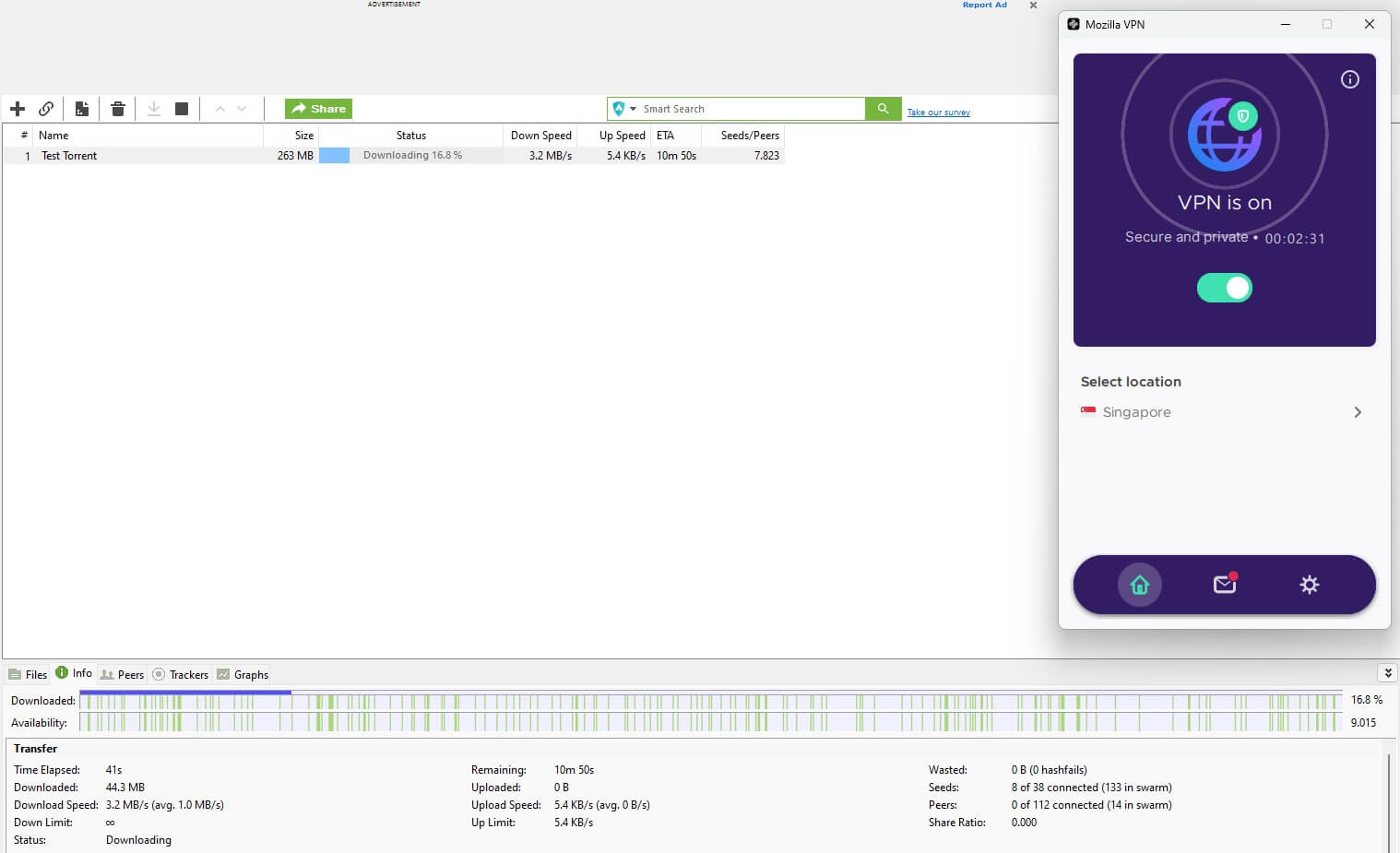The image size is (1400, 853).
Task: Switch to the Info tab
Action: [x=74, y=673]
